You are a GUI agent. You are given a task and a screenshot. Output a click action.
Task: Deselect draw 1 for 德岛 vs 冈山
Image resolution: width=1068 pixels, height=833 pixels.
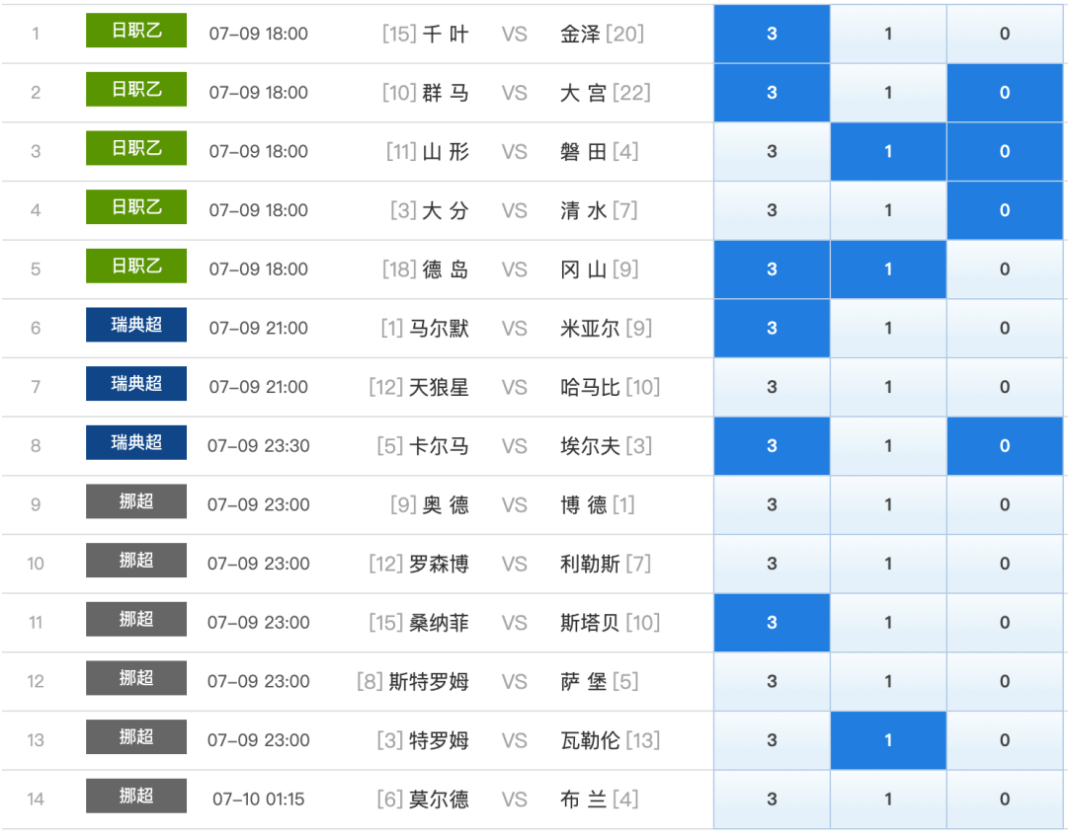coord(888,269)
